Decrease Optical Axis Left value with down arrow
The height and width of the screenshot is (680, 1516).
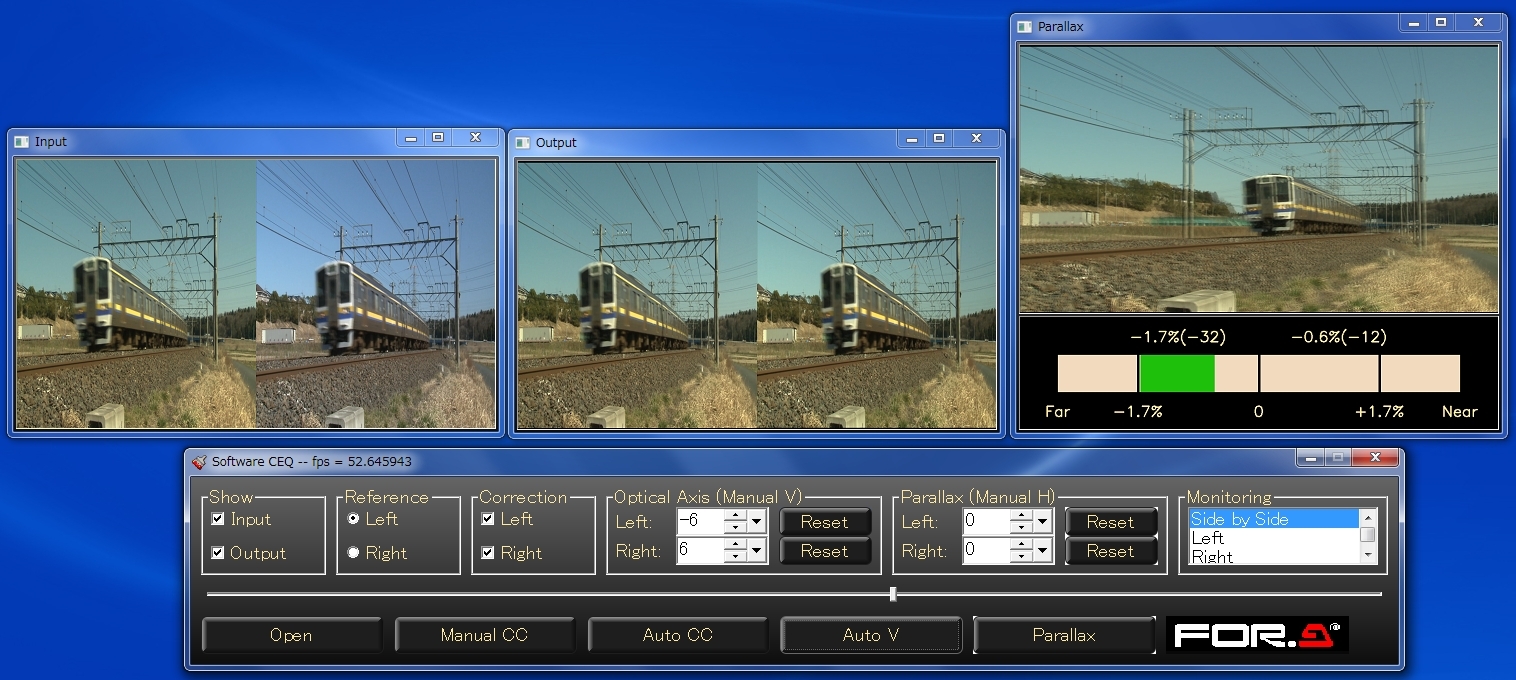click(x=736, y=527)
